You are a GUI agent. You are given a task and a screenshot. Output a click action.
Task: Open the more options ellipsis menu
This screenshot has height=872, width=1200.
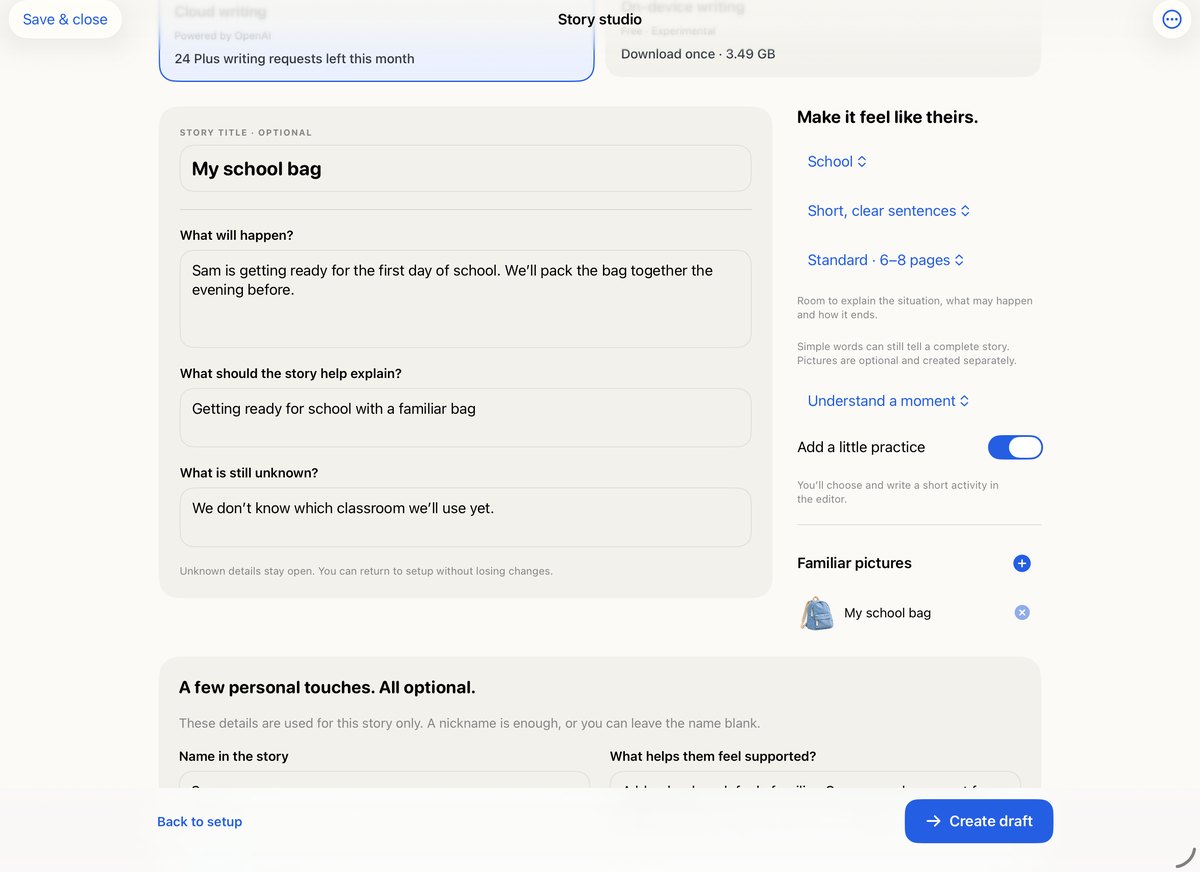coord(1172,19)
